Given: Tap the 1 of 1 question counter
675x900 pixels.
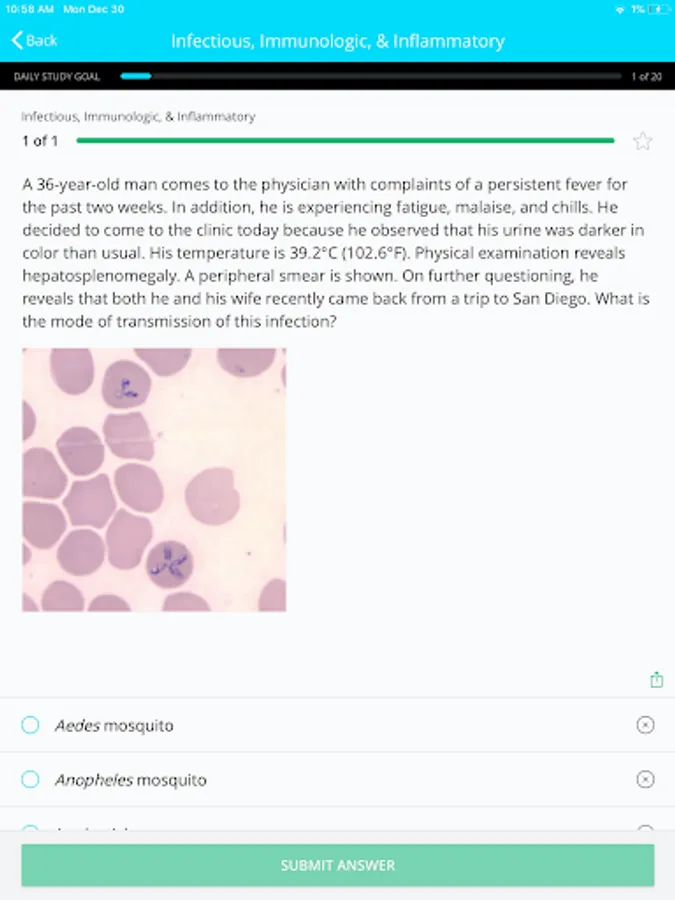Looking at the screenshot, I should click(40, 141).
